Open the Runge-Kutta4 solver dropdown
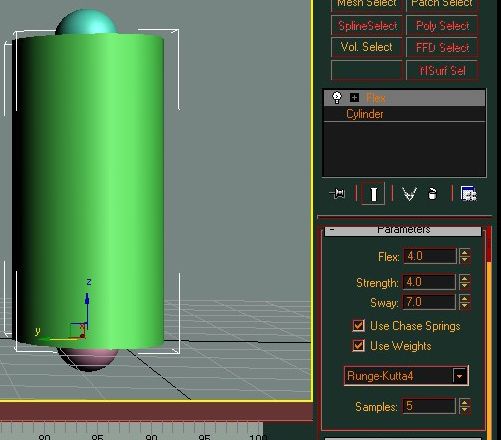This screenshot has width=501, height=440. coord(459,376)
